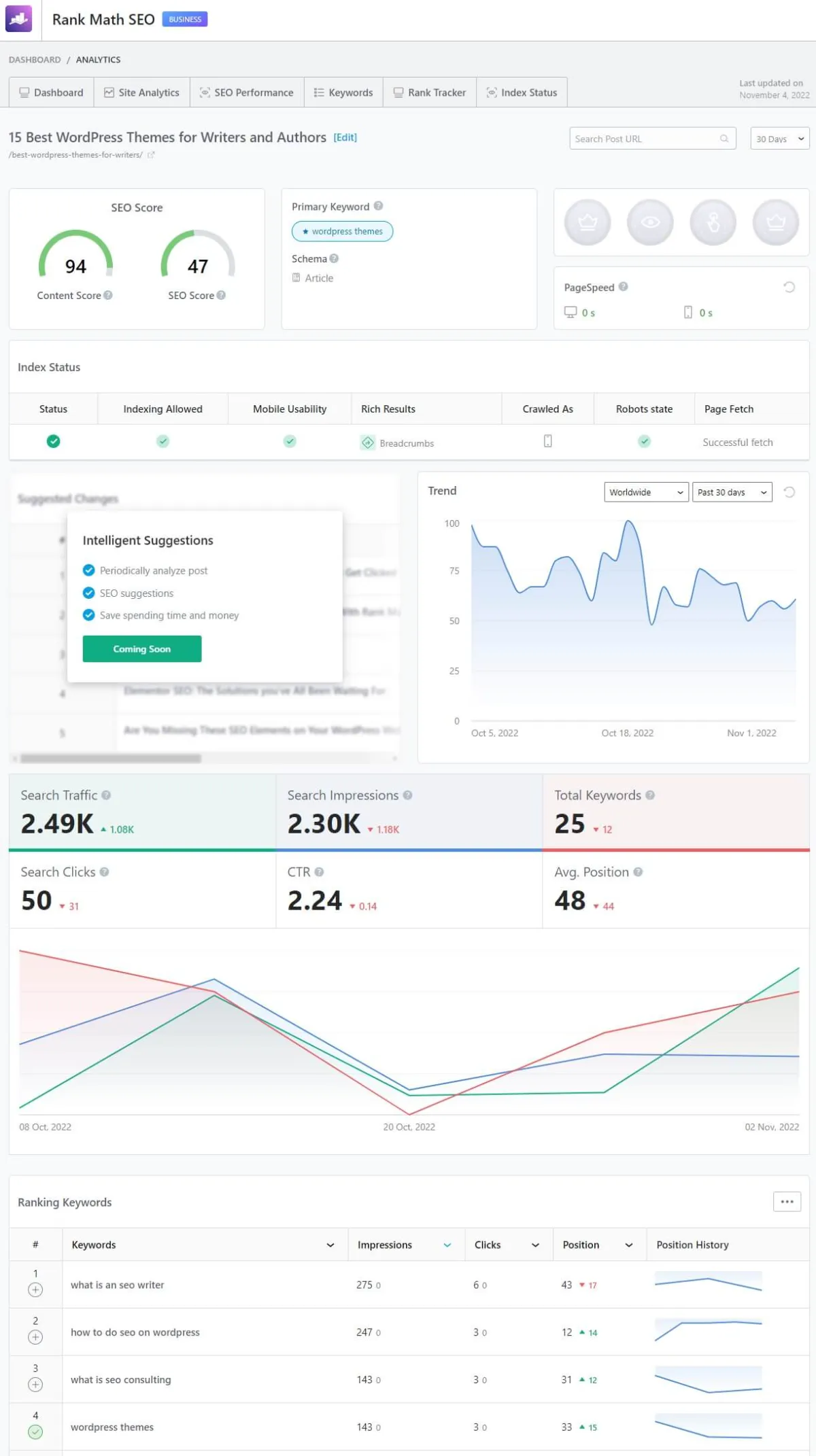Switch to the Site Analytics tab
This screenshot has height=1456, width=816.
(x=141, y=92)
